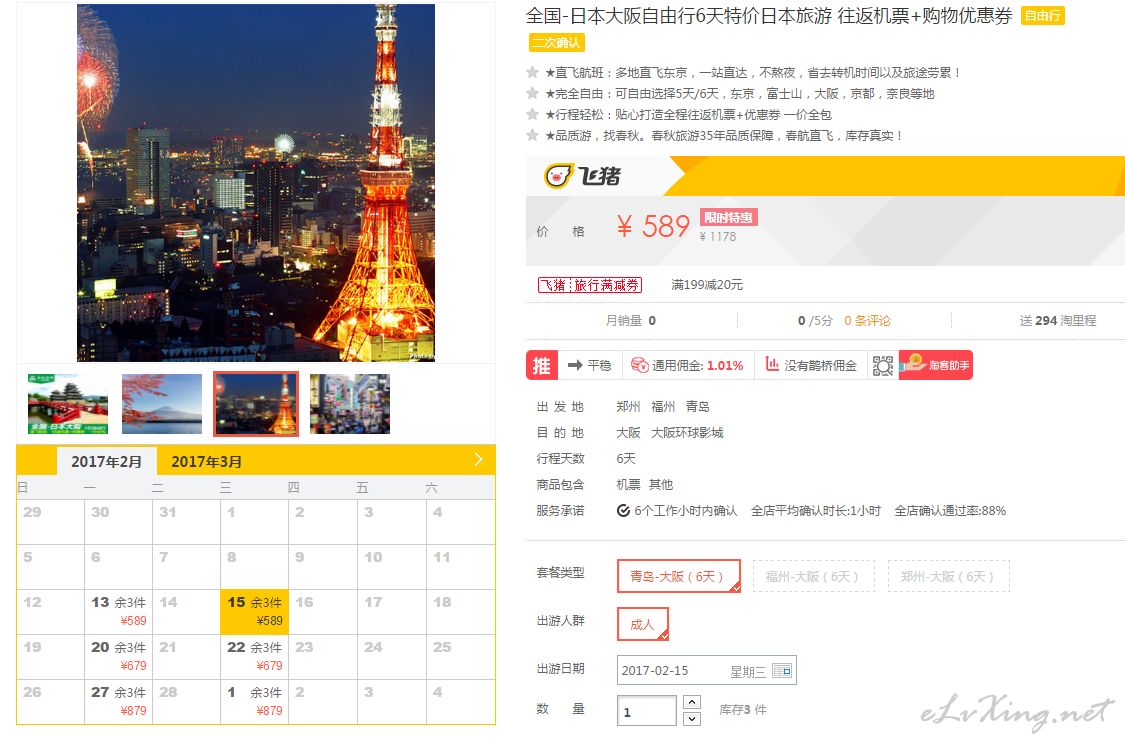
Task: Switch to the 2017年3月 calendar tab
Action: [207, 462]
